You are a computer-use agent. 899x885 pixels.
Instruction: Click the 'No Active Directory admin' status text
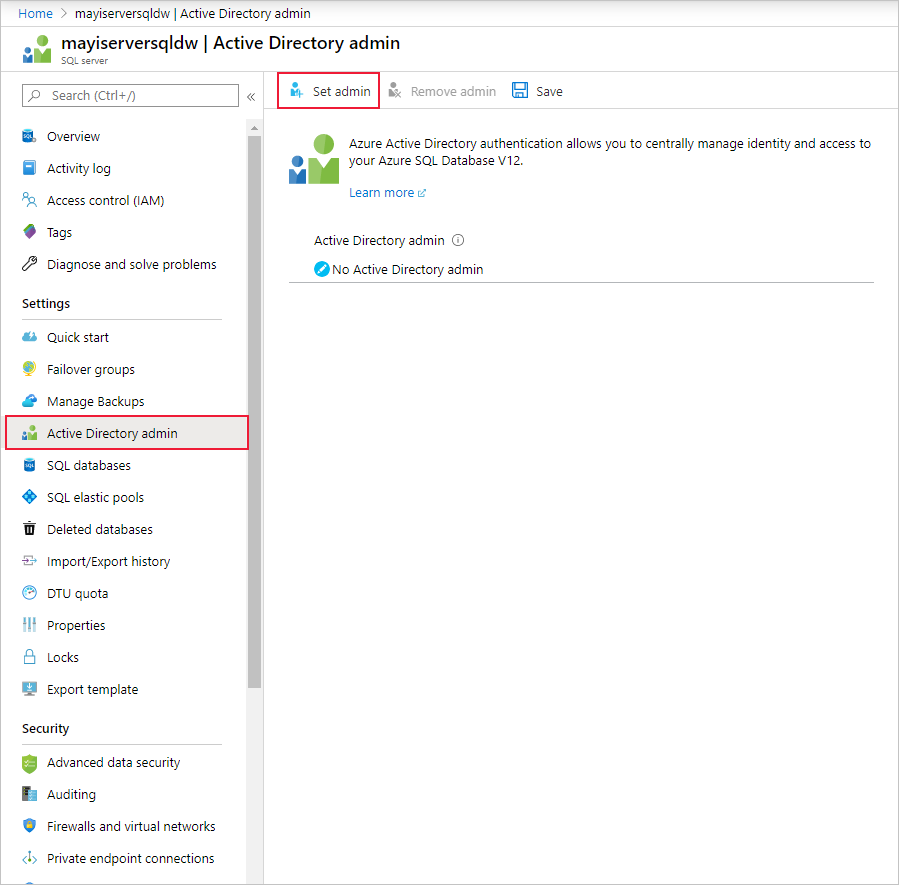pyautogui.click(x=408, y=269)
